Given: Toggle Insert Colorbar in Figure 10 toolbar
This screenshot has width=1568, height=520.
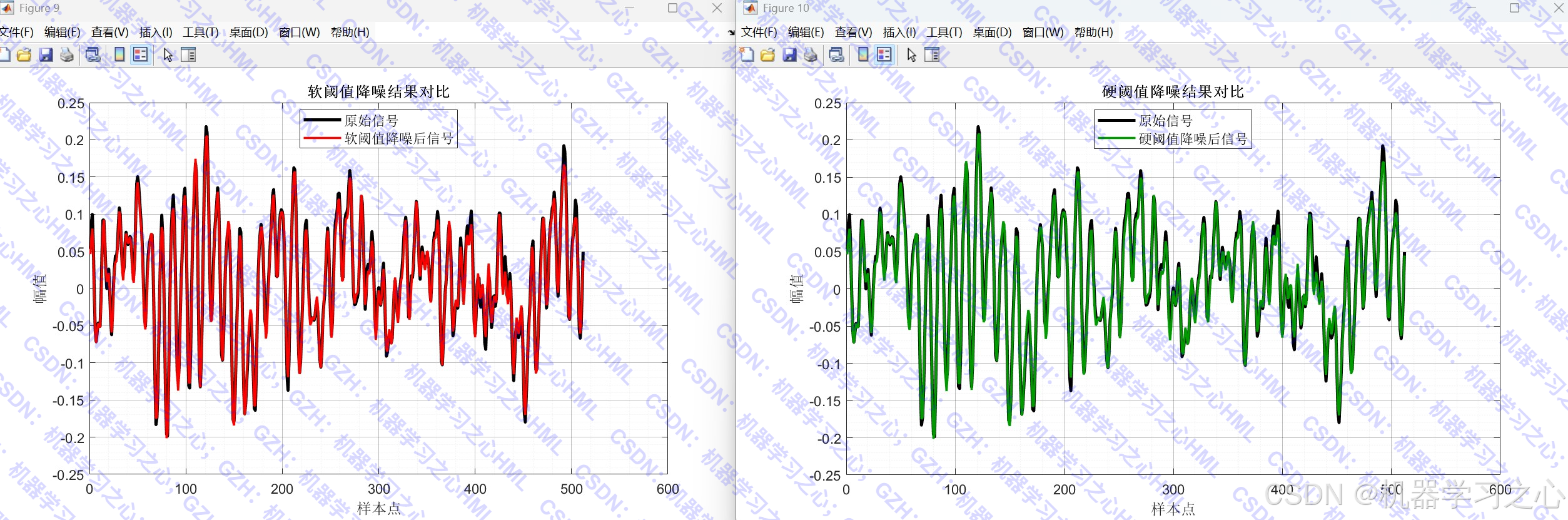Looking at the screenshot, I should pyautogui.click(x=863, y=55).
